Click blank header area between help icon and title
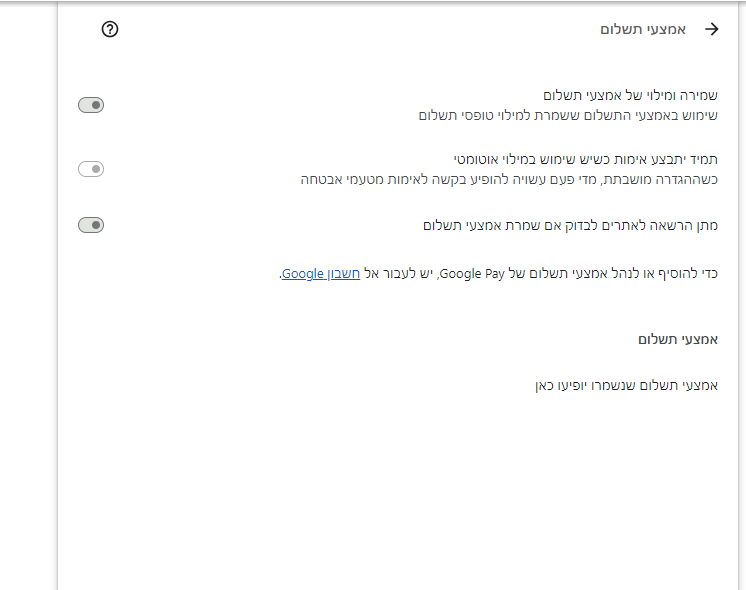This screenshot has width=746, height=590. click(x=350, y=30)
